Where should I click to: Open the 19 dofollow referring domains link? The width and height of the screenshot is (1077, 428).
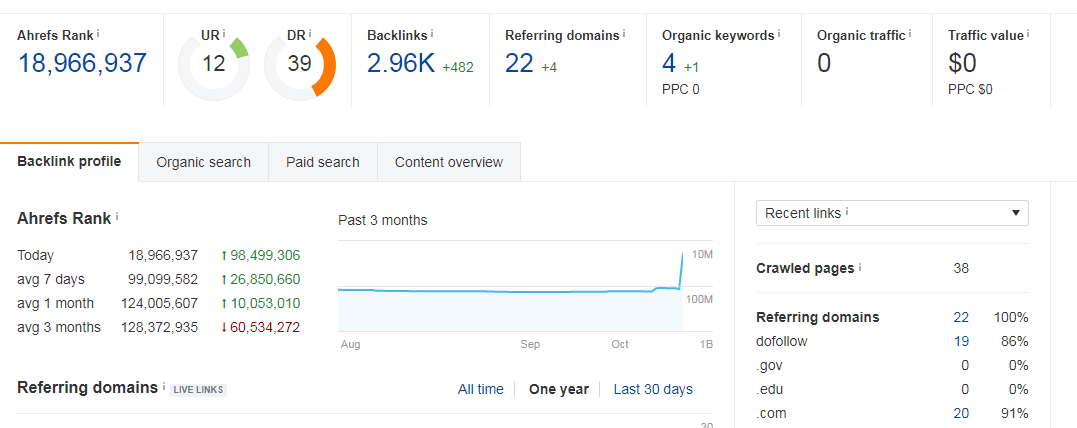click(x=961, y=341)
